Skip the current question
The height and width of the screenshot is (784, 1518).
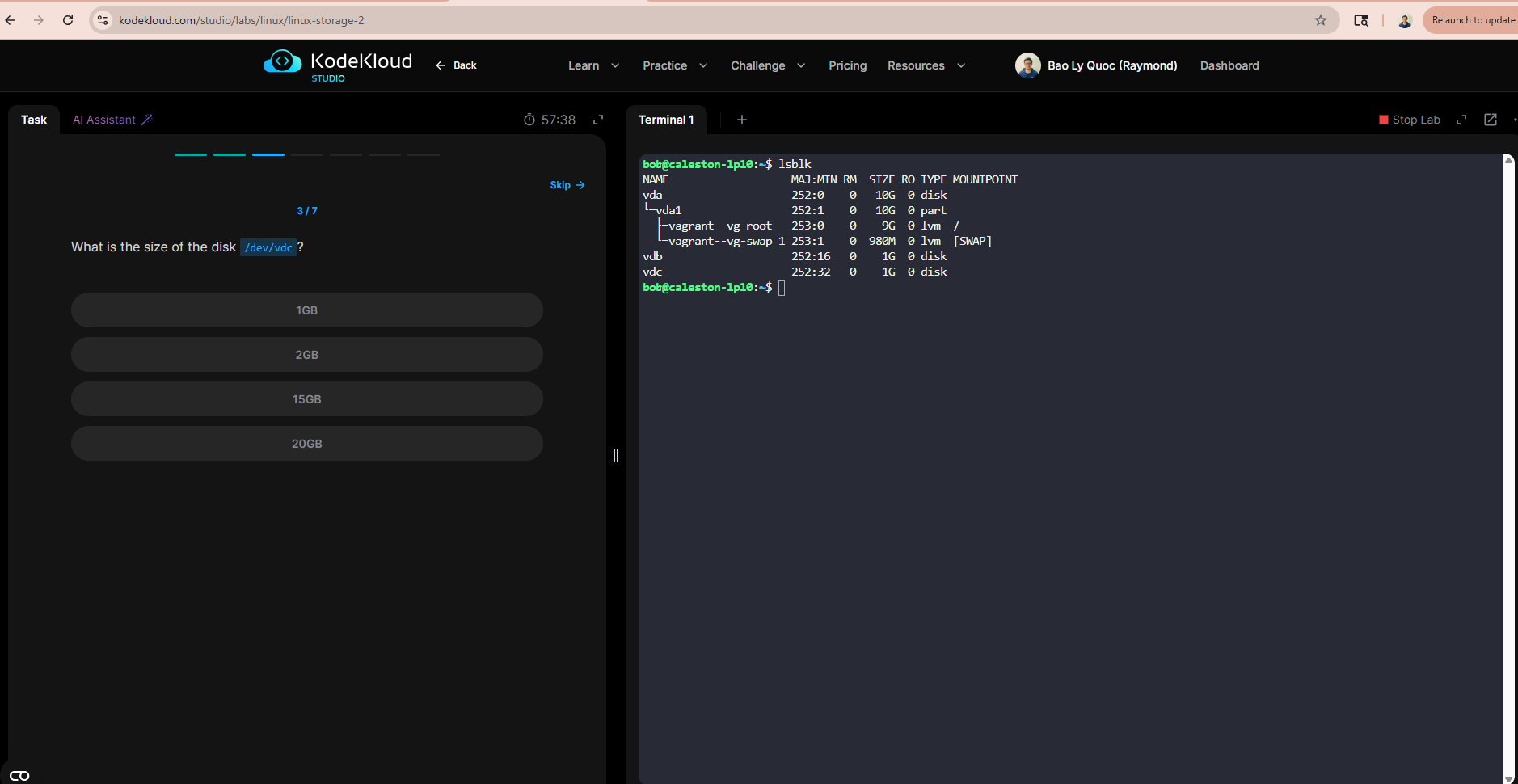coord(567,185)
